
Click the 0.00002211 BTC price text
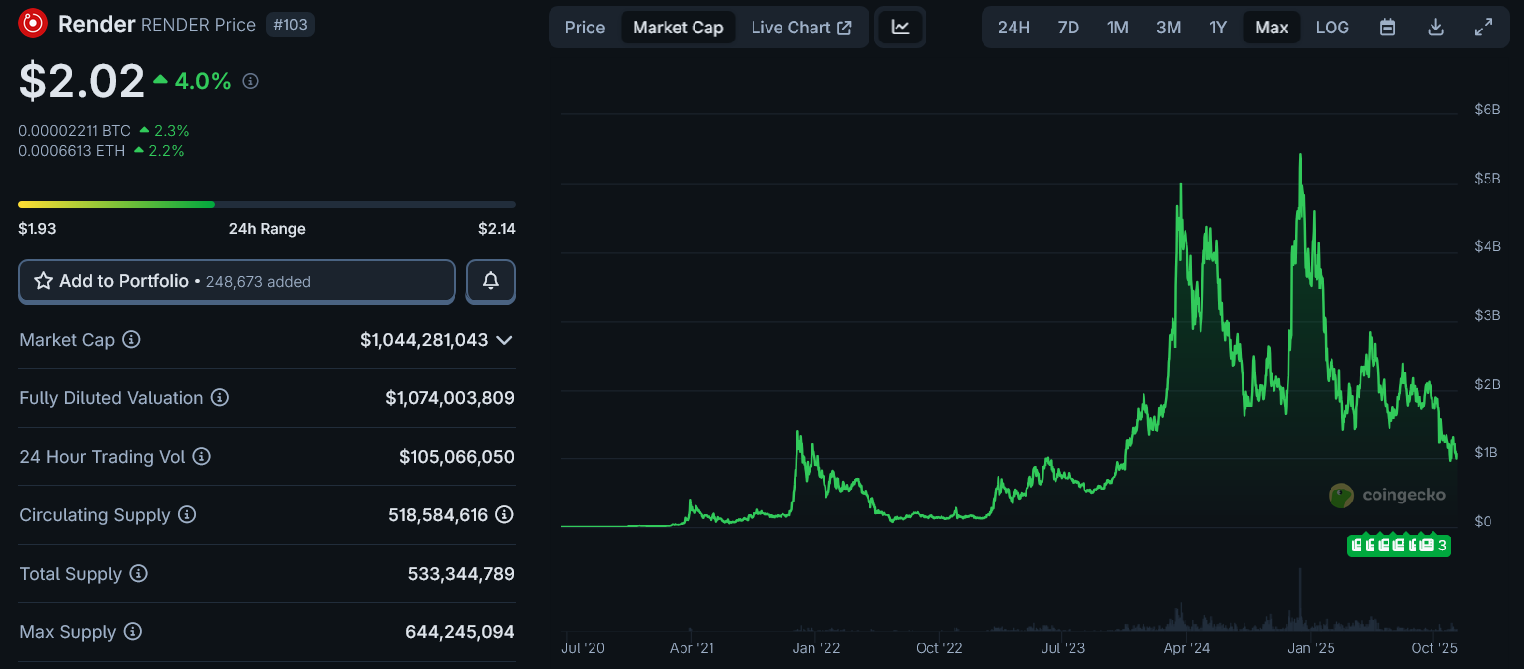click(x=75, y=131)
